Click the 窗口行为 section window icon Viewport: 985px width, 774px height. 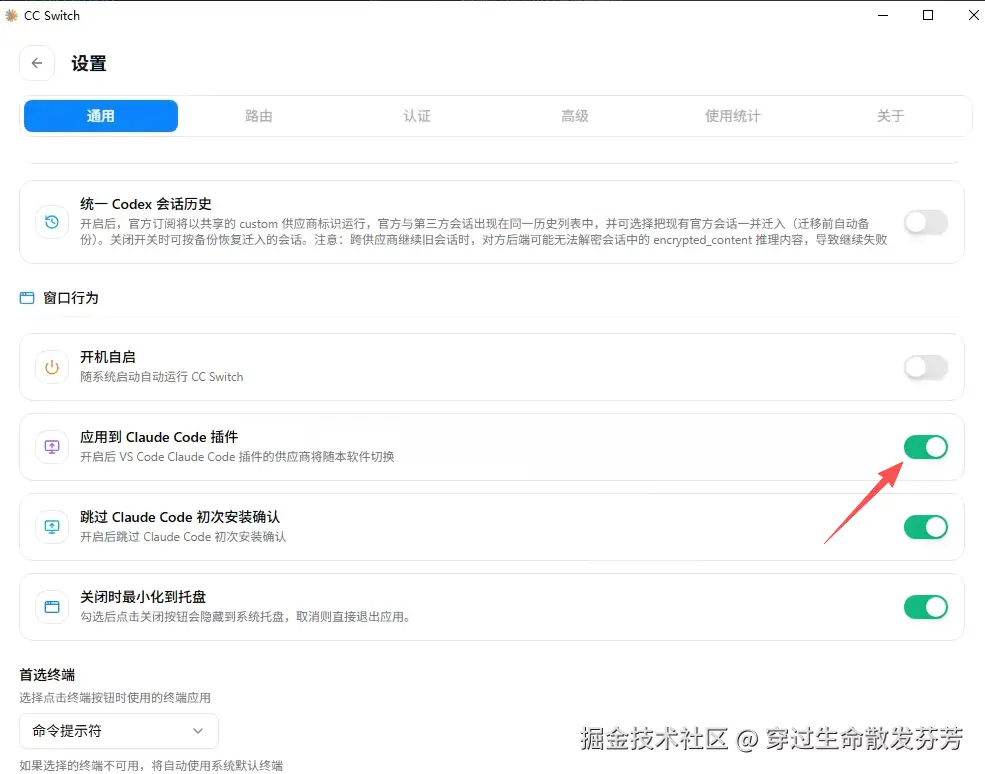click(x=27, y=298)
